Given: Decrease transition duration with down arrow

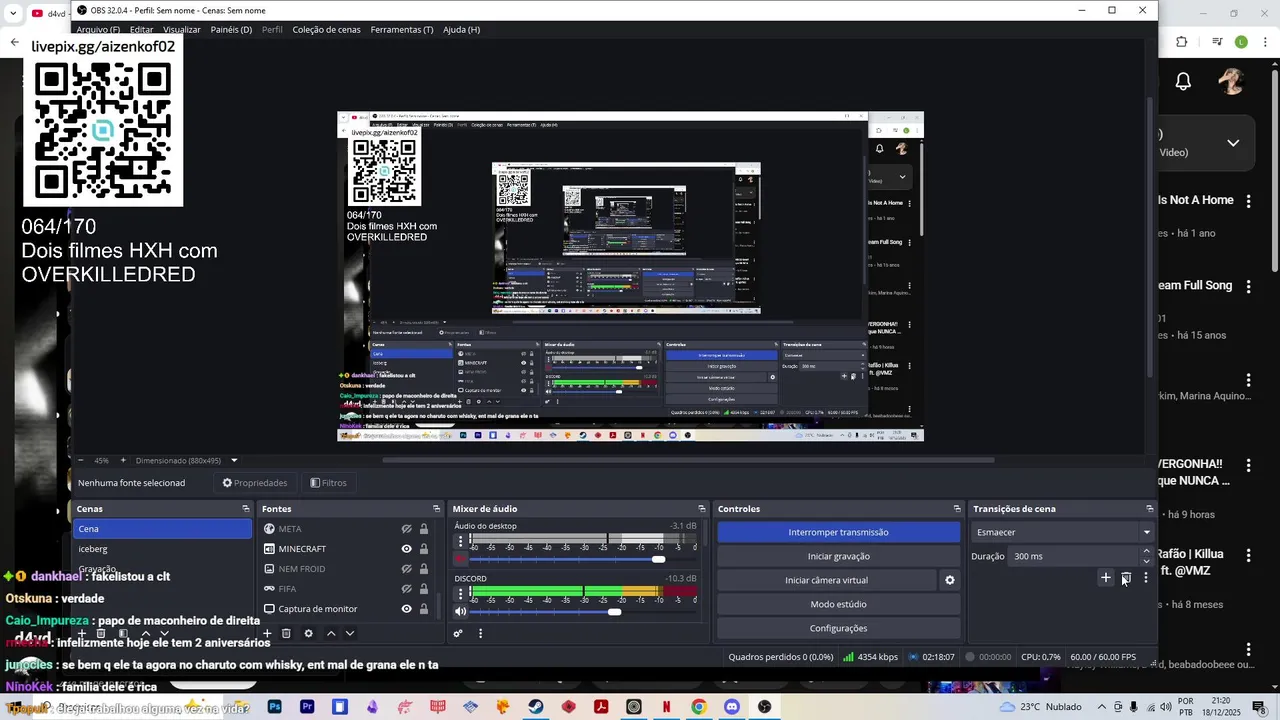Looking at the screenshot, I should [x=1146, y=561].
